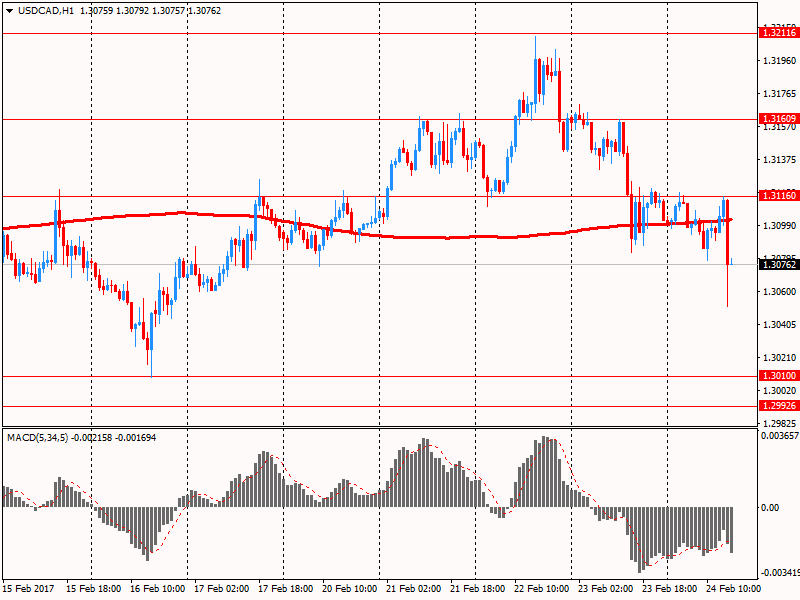Select the 17 Feb 18:00 time label
800x600 pixels.
tap(287, 589)
